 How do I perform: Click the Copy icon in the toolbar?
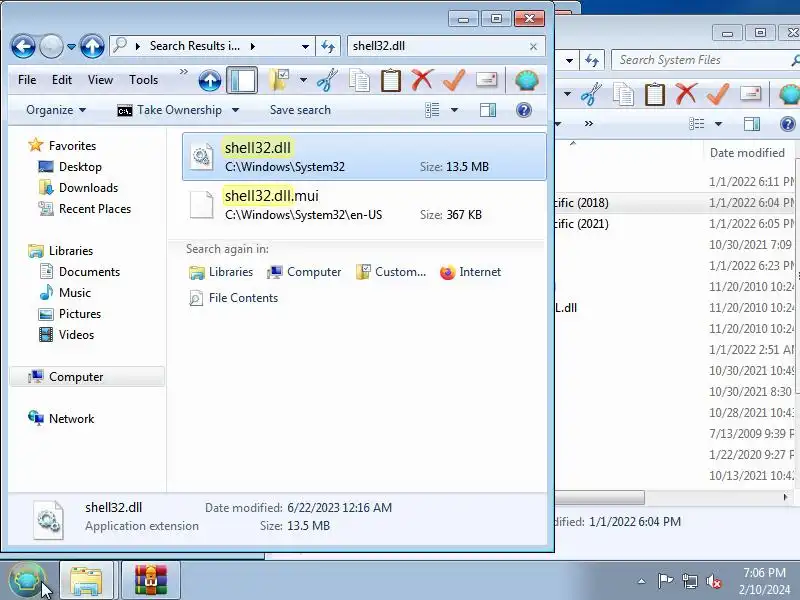tap(359, 81)
